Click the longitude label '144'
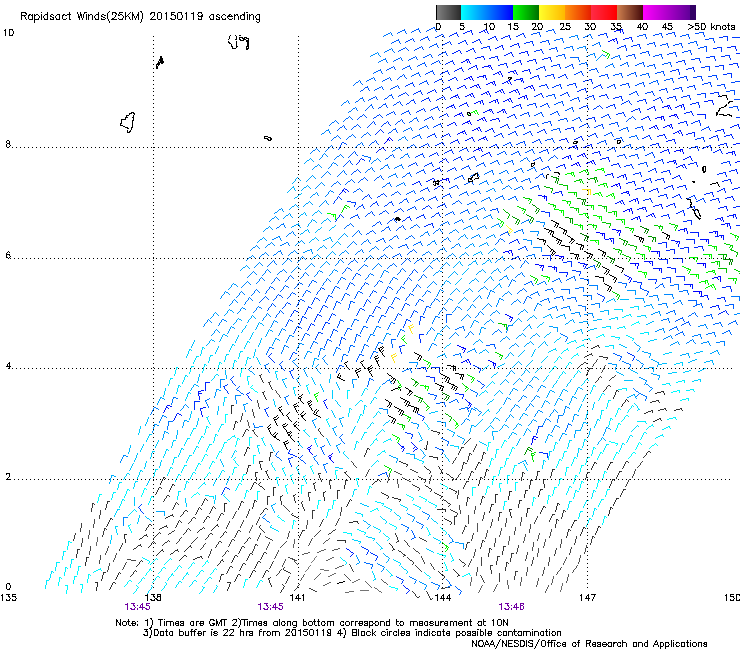740x650 pixels. pyautogui.click(x=442, y=598)
